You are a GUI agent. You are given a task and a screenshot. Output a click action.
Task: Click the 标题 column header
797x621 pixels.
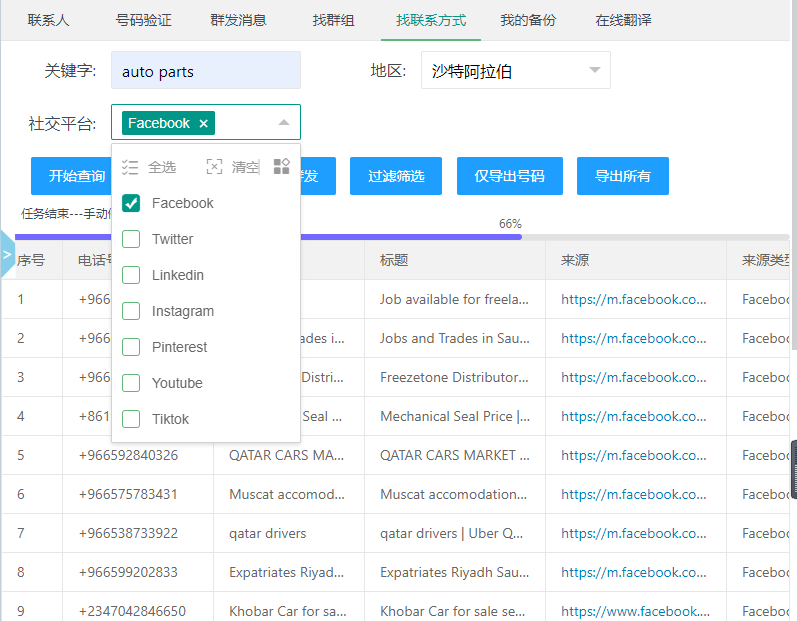394,260
